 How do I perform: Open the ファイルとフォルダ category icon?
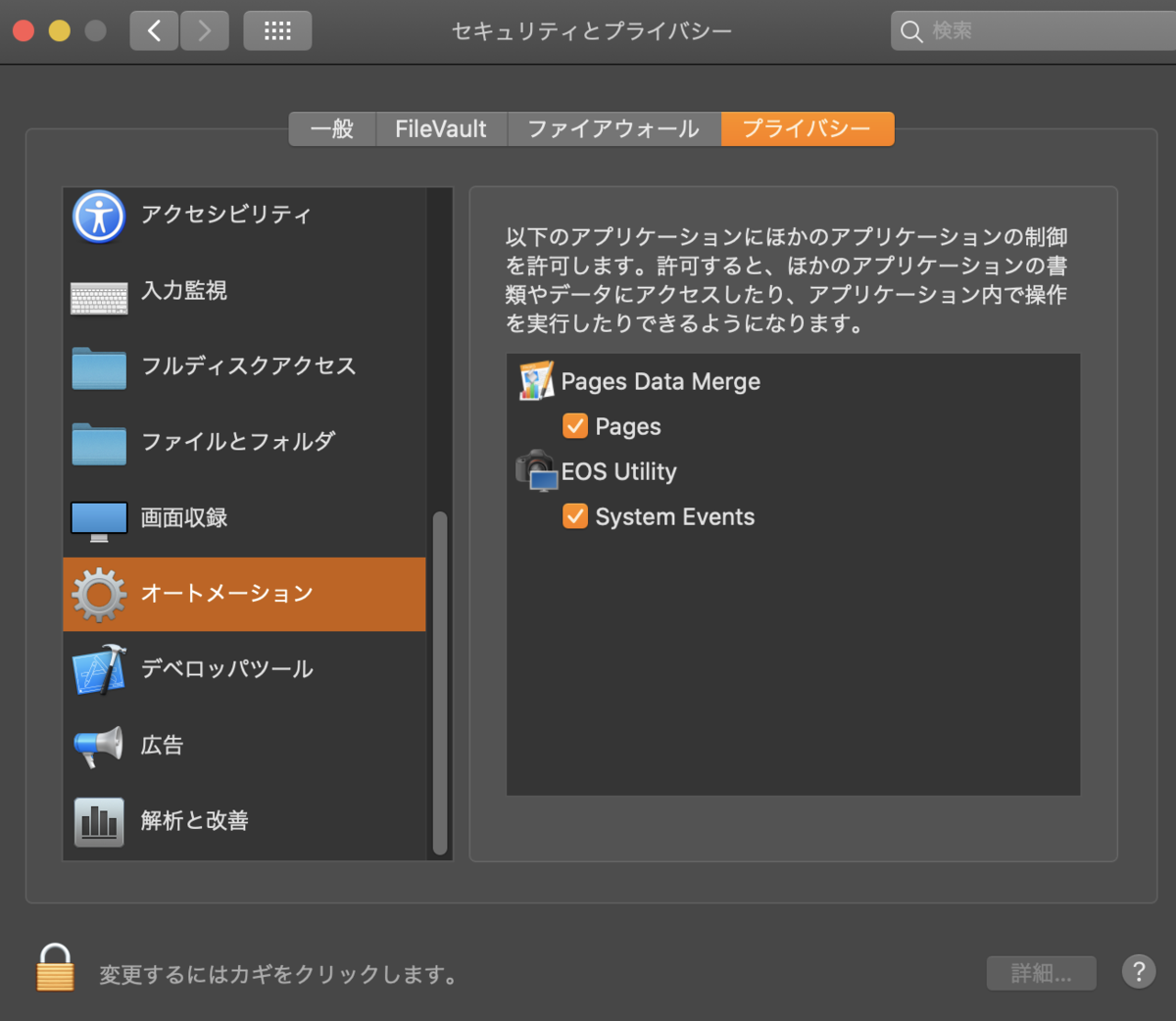(98, 443)
